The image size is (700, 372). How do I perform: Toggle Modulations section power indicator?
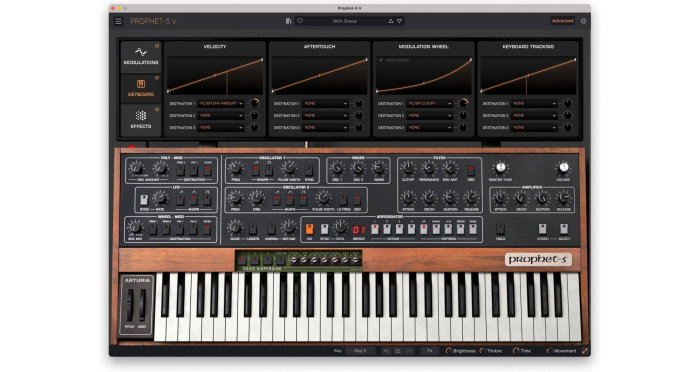157,46
